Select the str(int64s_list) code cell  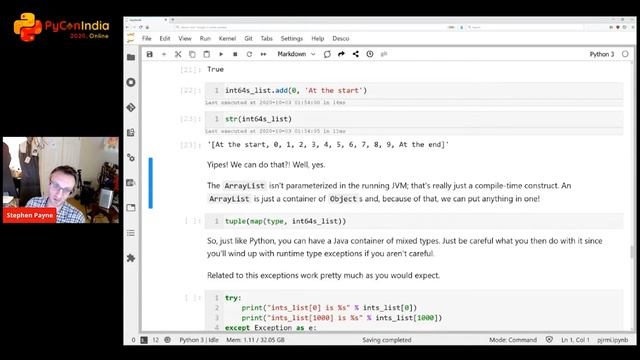click(x=414, y=119)
